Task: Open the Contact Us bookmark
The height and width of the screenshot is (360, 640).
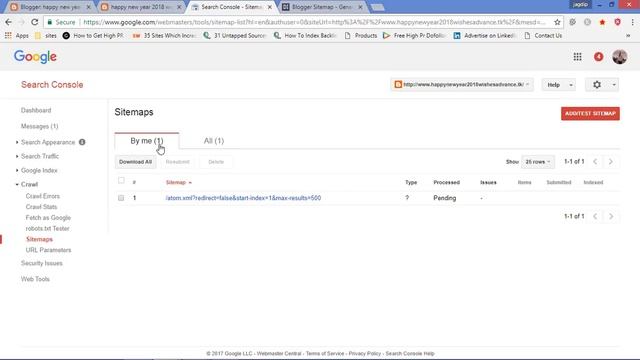Action: [x=543, y=36]
